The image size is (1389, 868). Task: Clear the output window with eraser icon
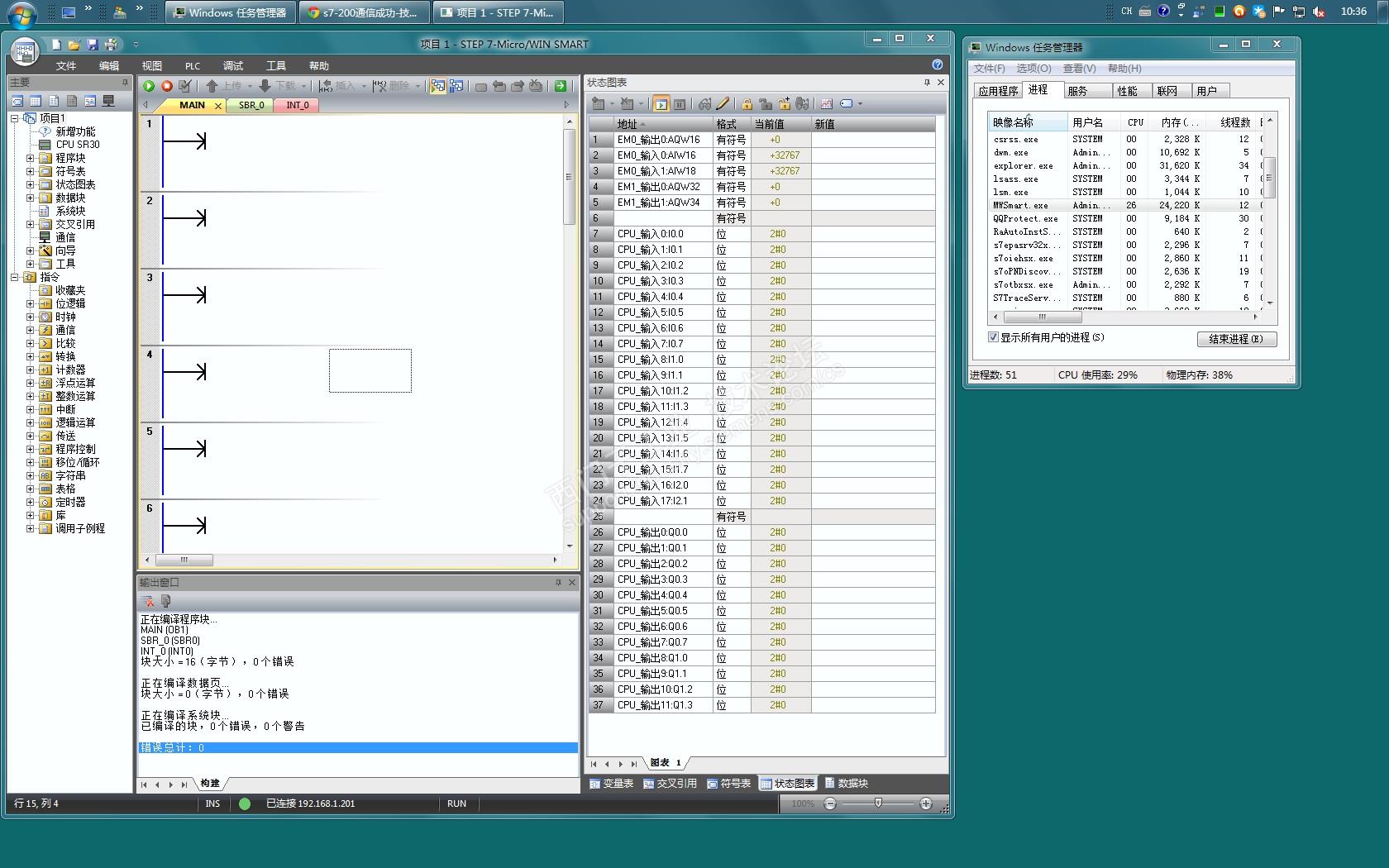pos(148,601)
